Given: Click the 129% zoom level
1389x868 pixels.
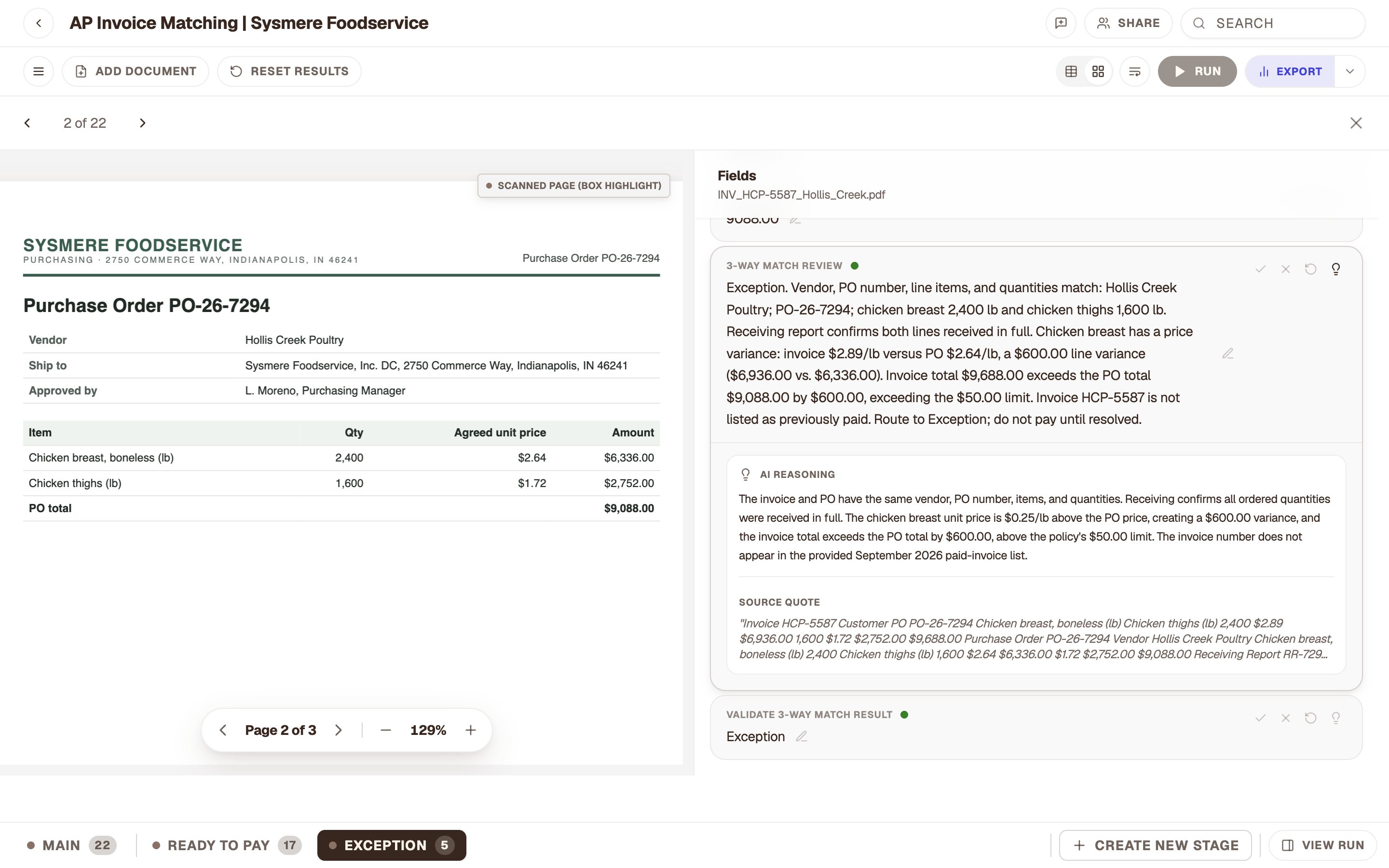Looking at the screenshot, I should (x=428, y=730).
